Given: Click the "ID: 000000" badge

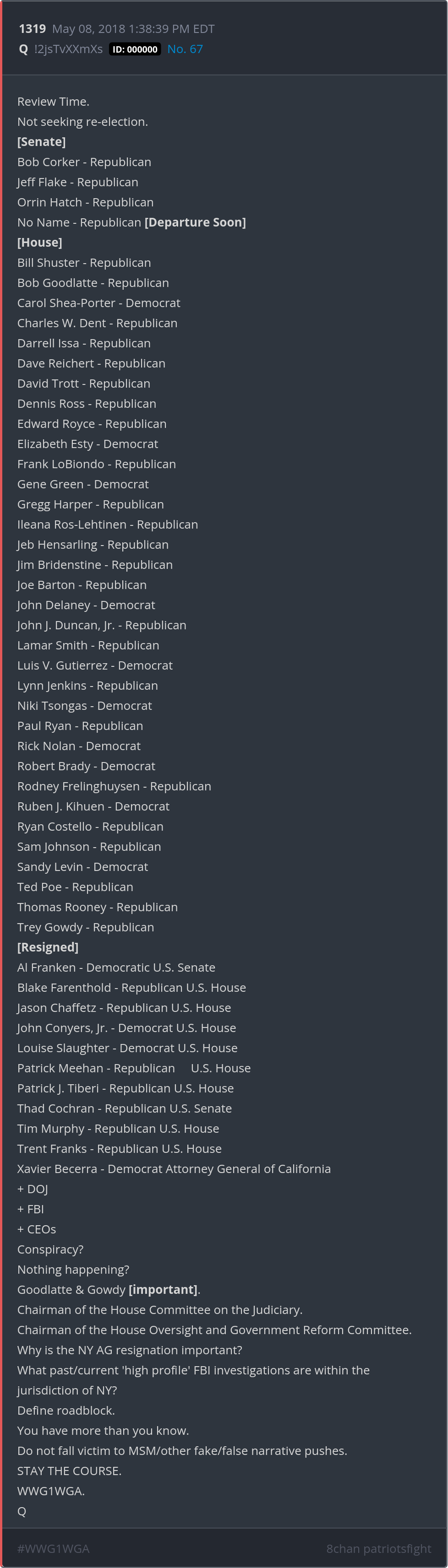Looking at the screenshot, I should coord(135,49).
